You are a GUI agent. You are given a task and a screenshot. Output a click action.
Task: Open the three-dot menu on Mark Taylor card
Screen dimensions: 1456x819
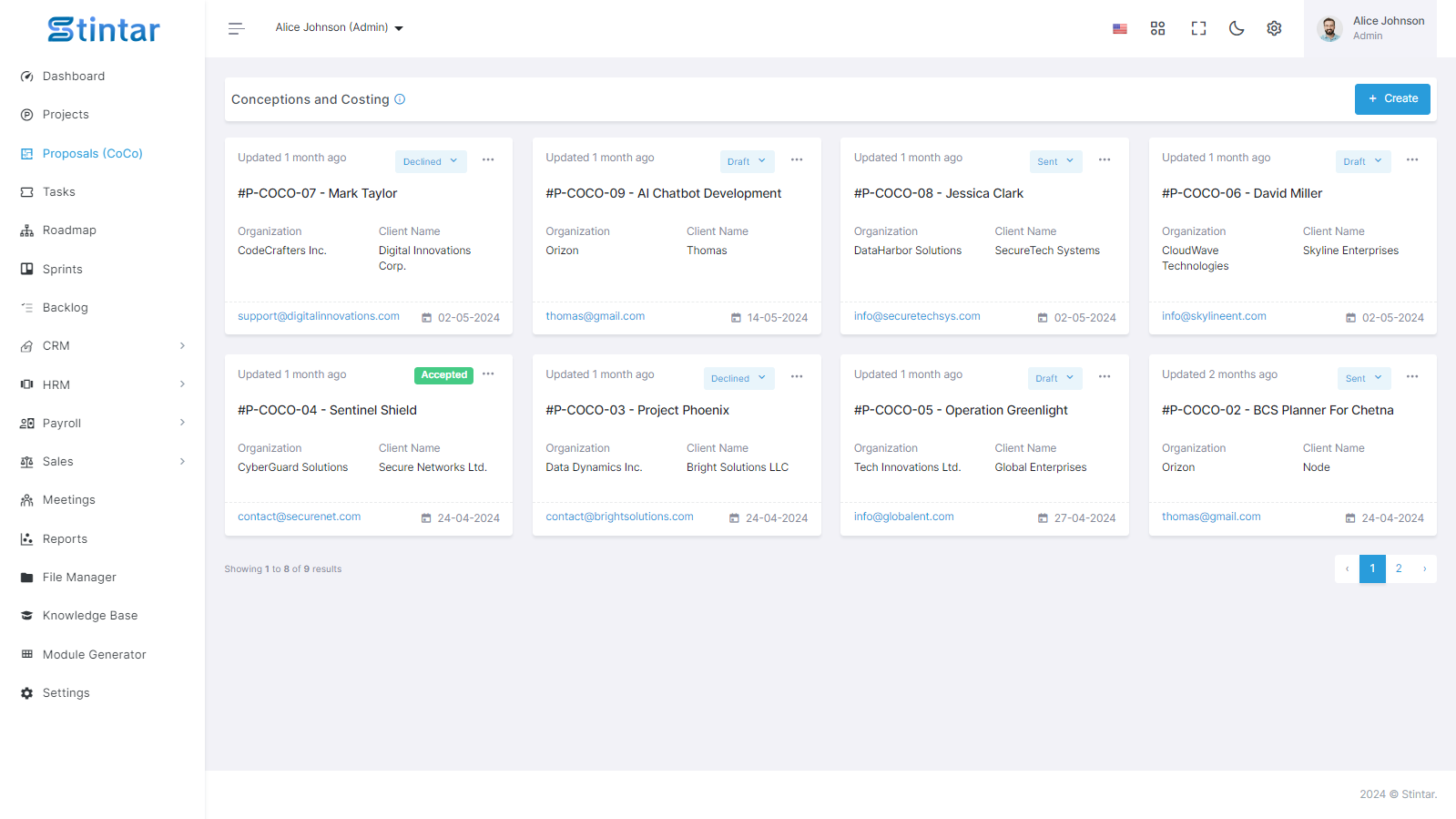(488, 160)
